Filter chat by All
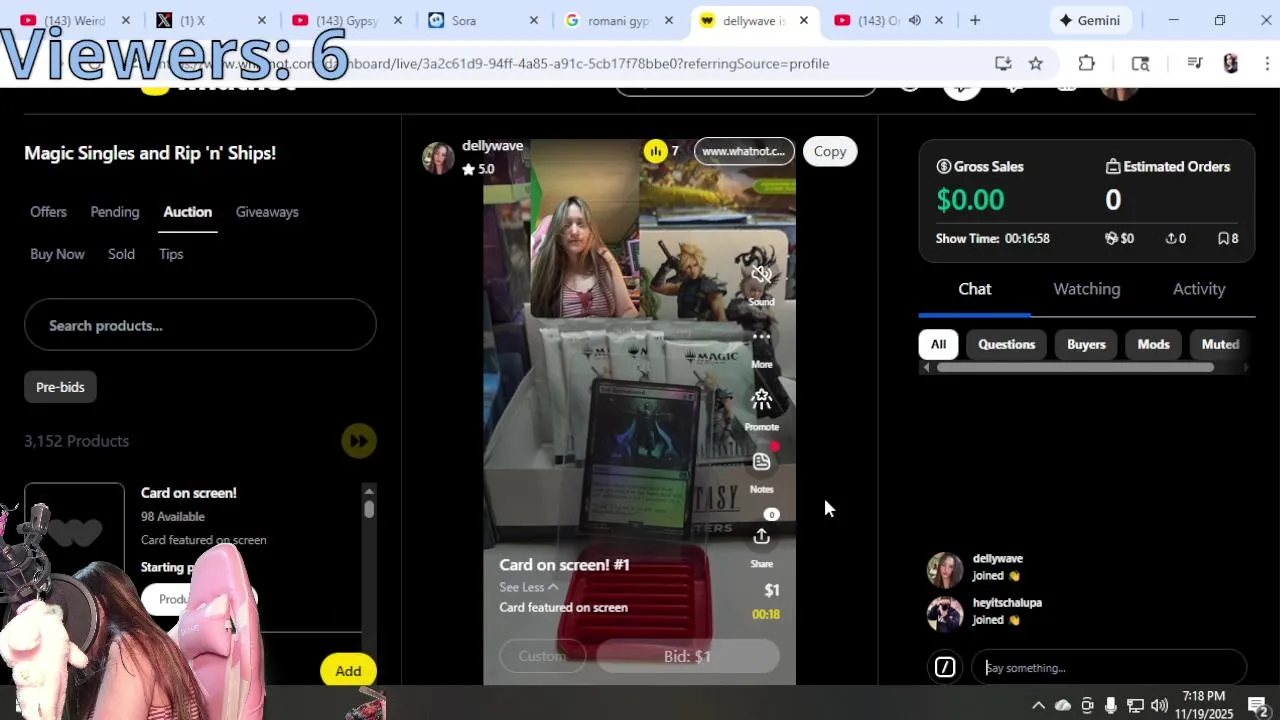 point(938,344)
